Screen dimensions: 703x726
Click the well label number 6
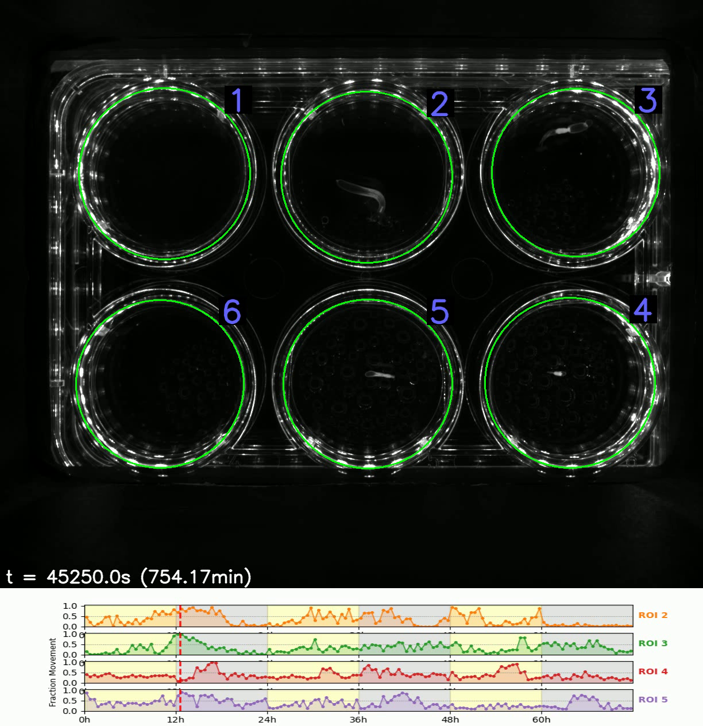232,311
